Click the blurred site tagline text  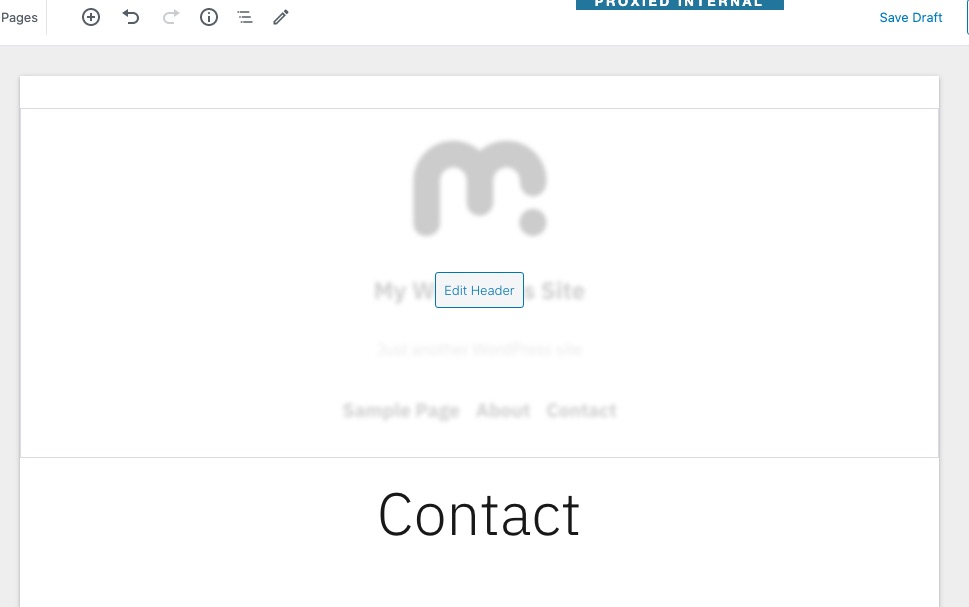pyautogui.click(x=480, y=350)
